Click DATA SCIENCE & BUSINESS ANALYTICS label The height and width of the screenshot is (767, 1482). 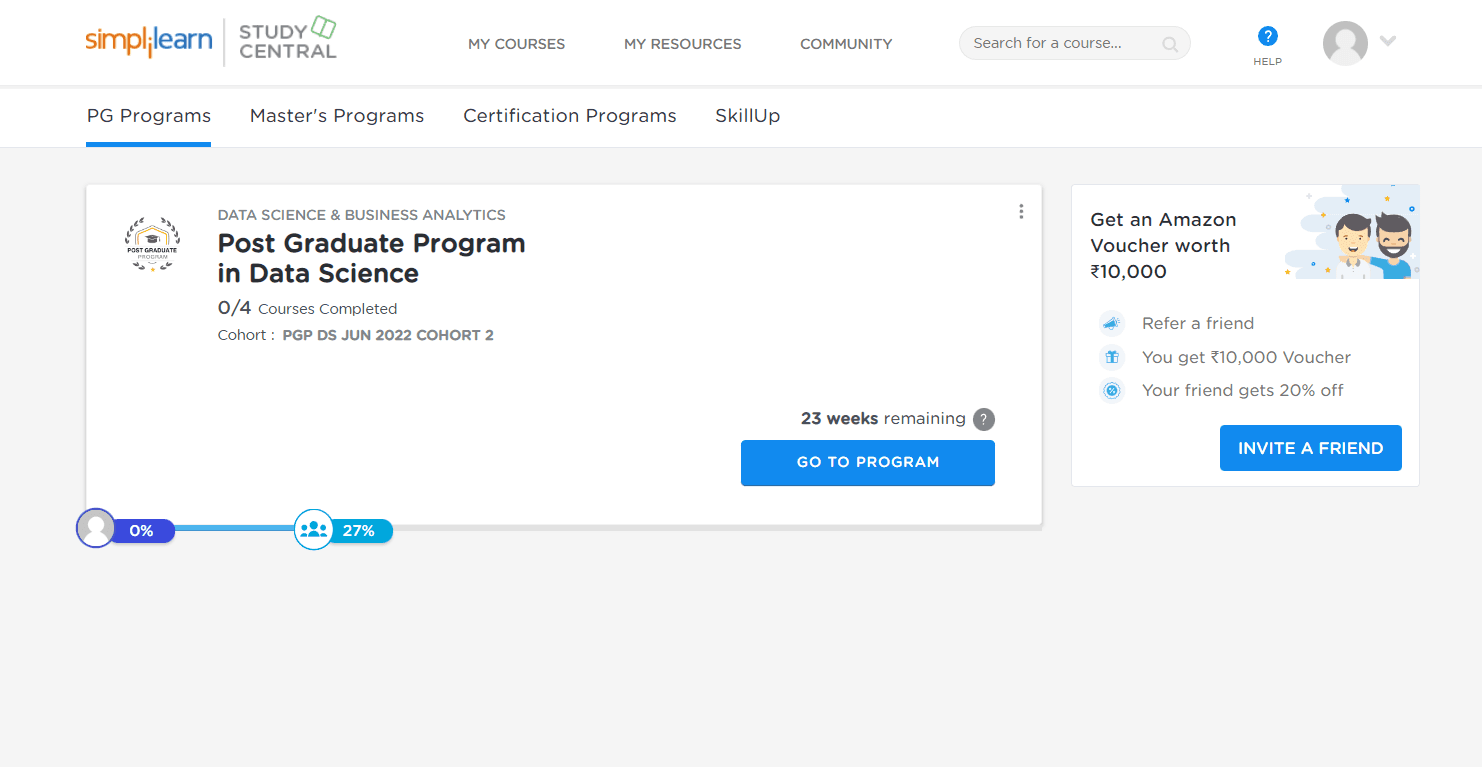click(x=362, y=215)
